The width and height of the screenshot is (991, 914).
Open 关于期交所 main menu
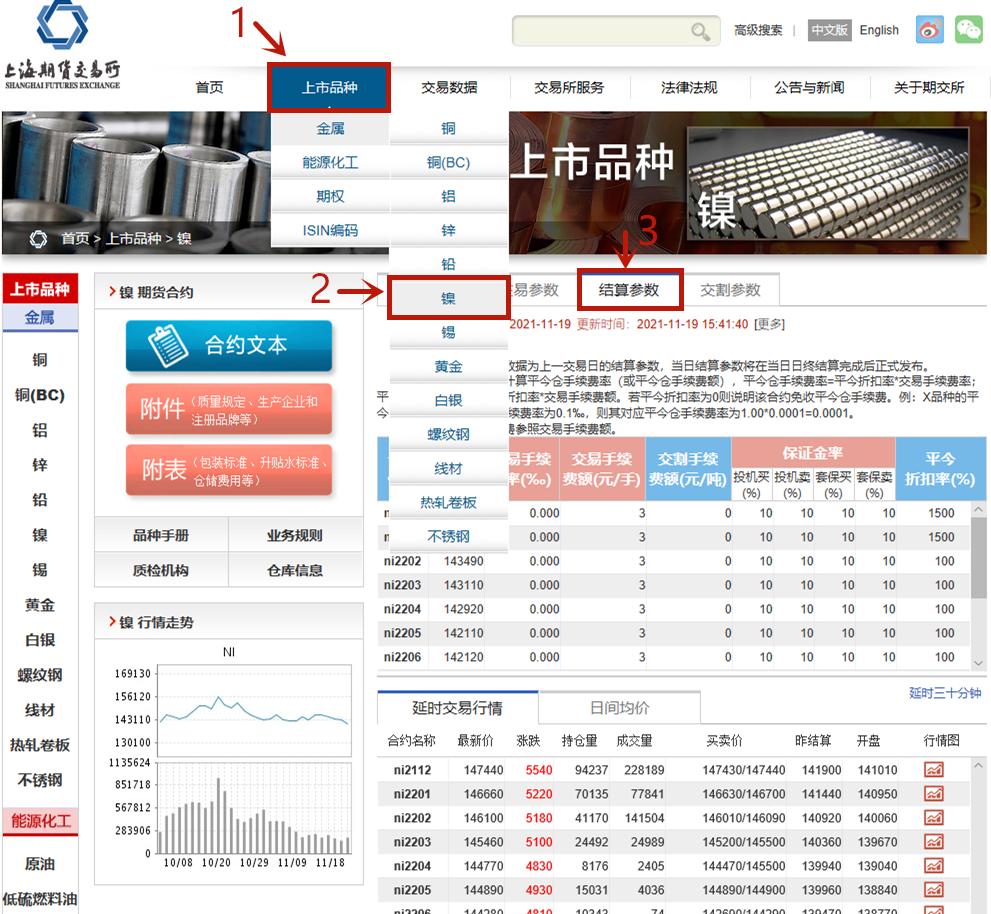[929, 87]
